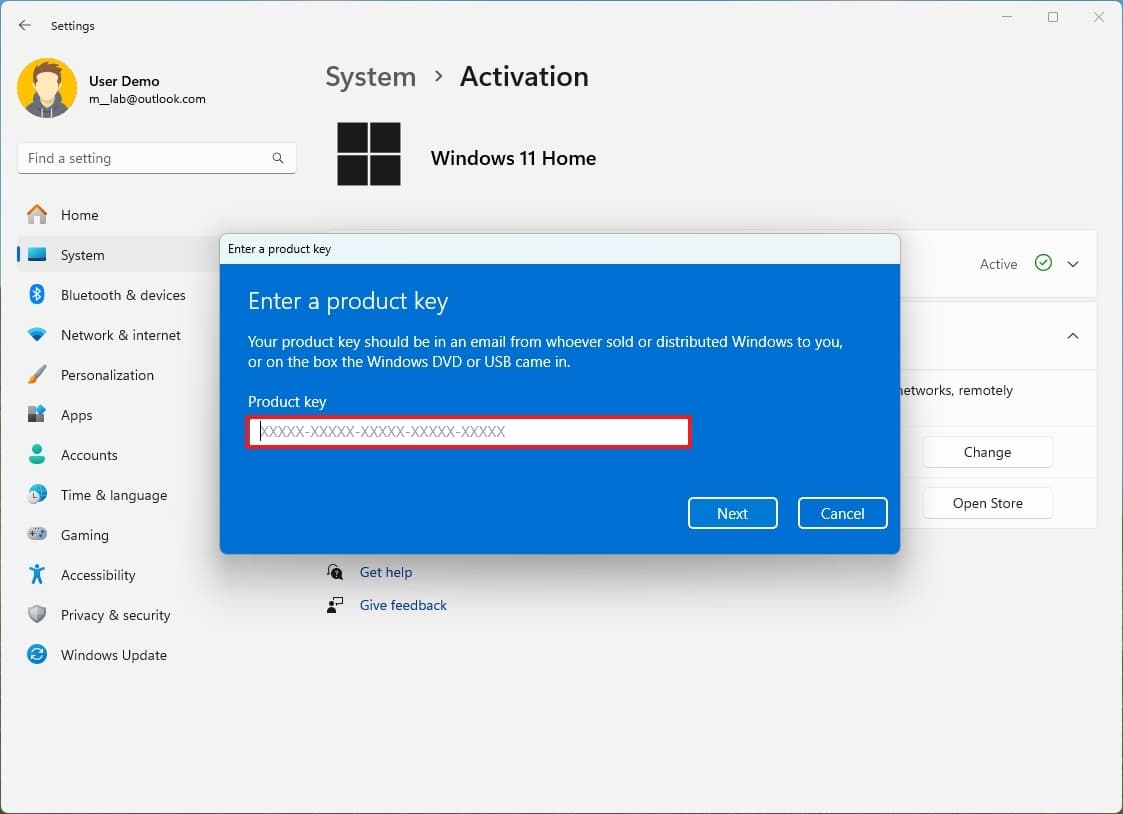Expand the Active activation state dropdown
Image resolution: width=1123 pixels, height=814 pixels.
point(1073,263)
